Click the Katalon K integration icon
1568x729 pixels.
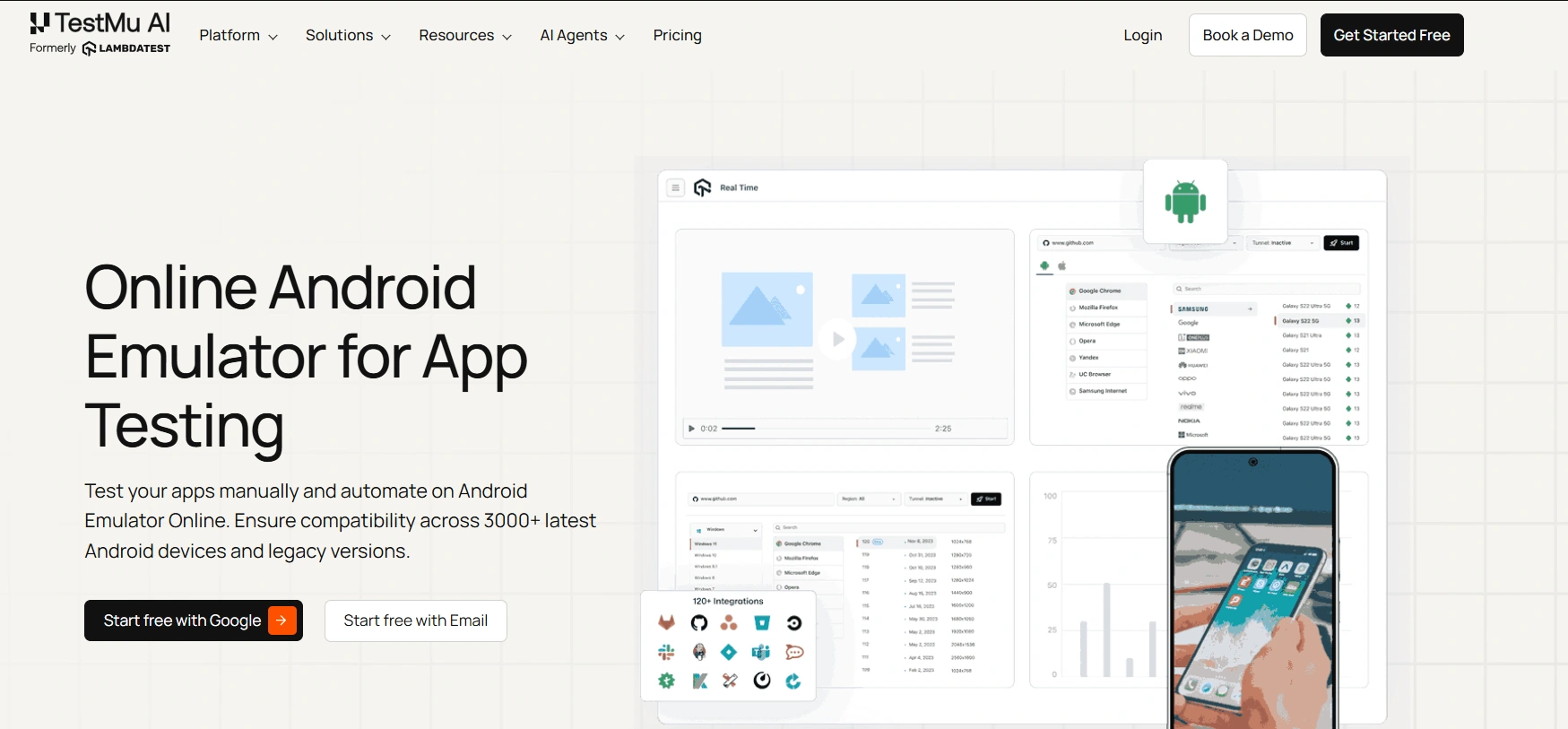click(x=699, y=681)
